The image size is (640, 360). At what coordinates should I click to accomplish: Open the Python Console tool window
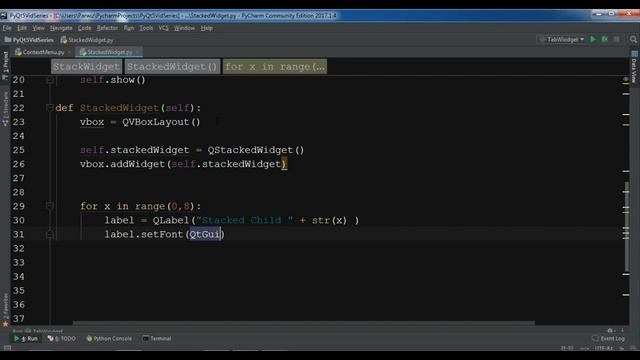109,339
